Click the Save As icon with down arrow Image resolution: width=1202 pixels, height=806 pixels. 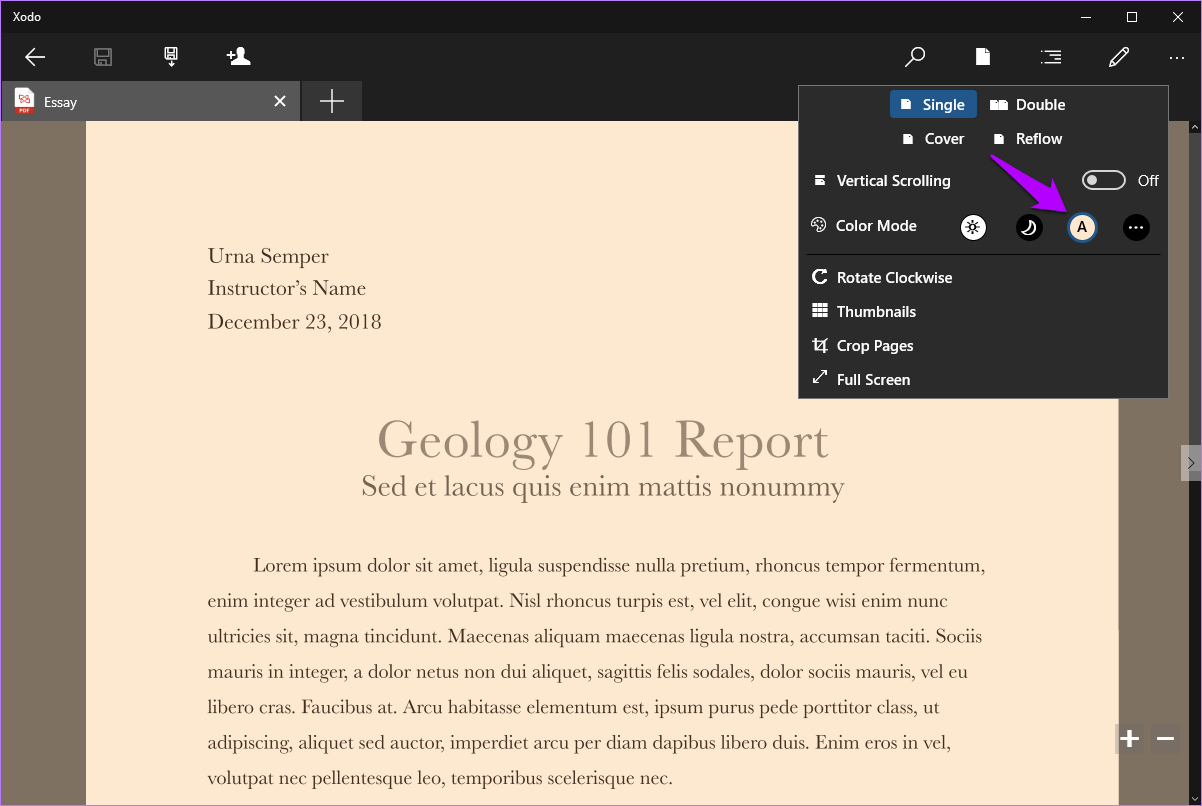[171, 57]
